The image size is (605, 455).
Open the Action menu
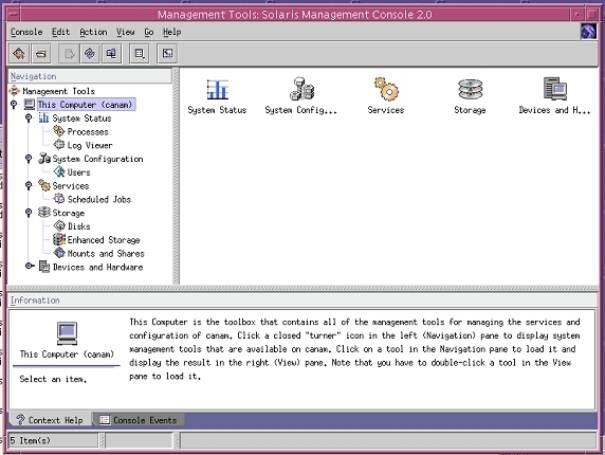click(x=93, y=32)
